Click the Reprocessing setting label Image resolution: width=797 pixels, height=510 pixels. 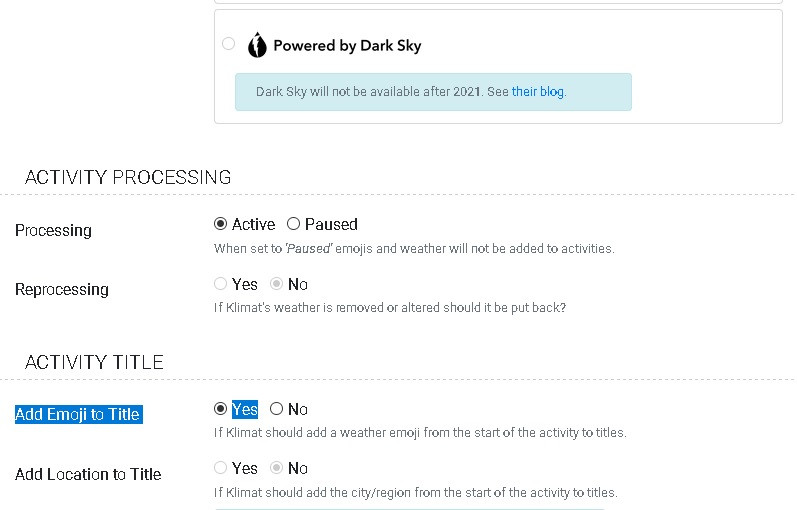[62, 289]
